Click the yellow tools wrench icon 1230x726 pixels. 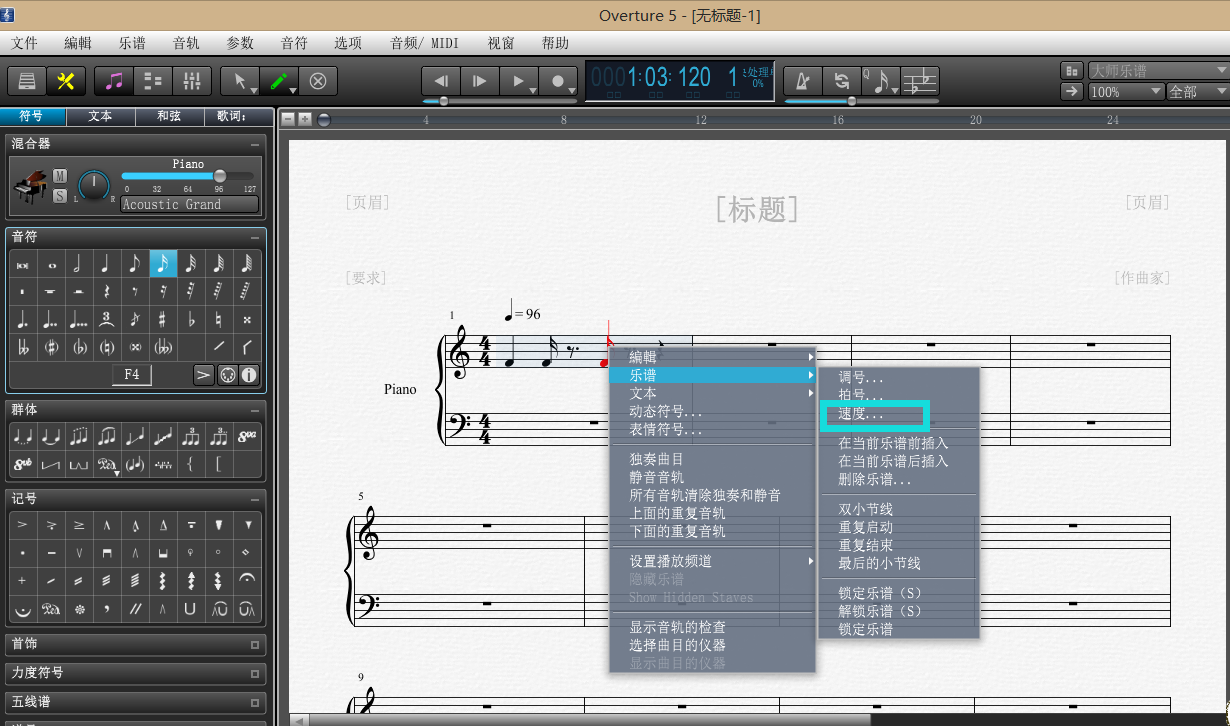tap(67, 81)
